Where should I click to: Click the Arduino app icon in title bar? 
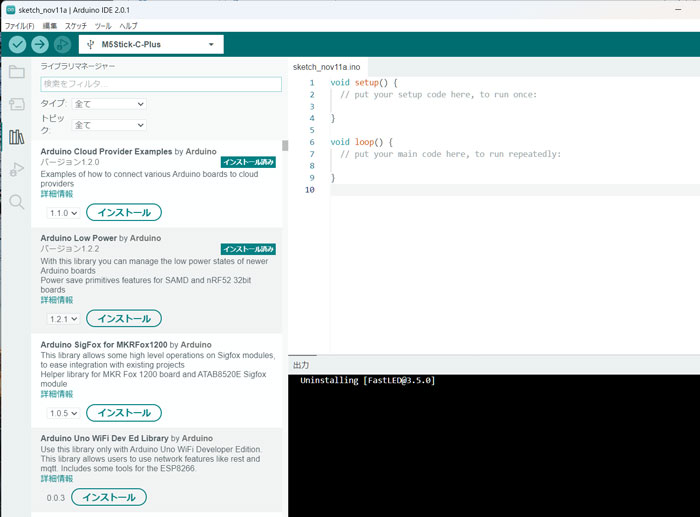point(11,10)
